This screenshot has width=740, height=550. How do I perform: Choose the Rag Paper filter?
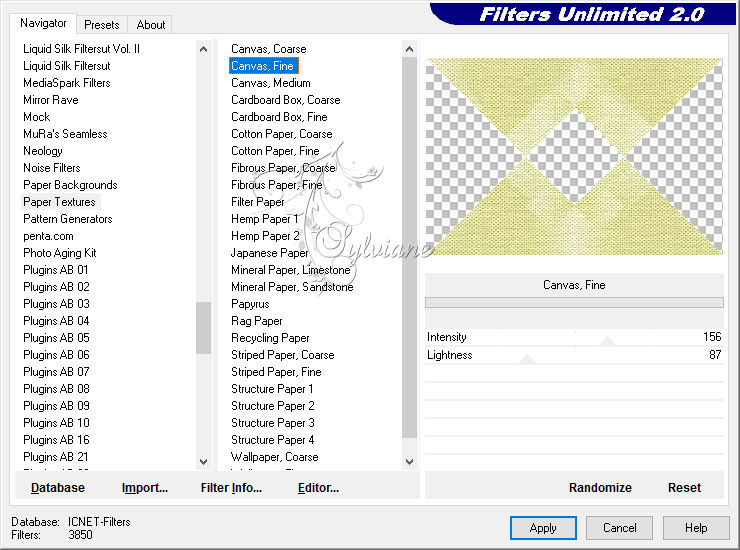pyautogui.click(x=256, y=321)
